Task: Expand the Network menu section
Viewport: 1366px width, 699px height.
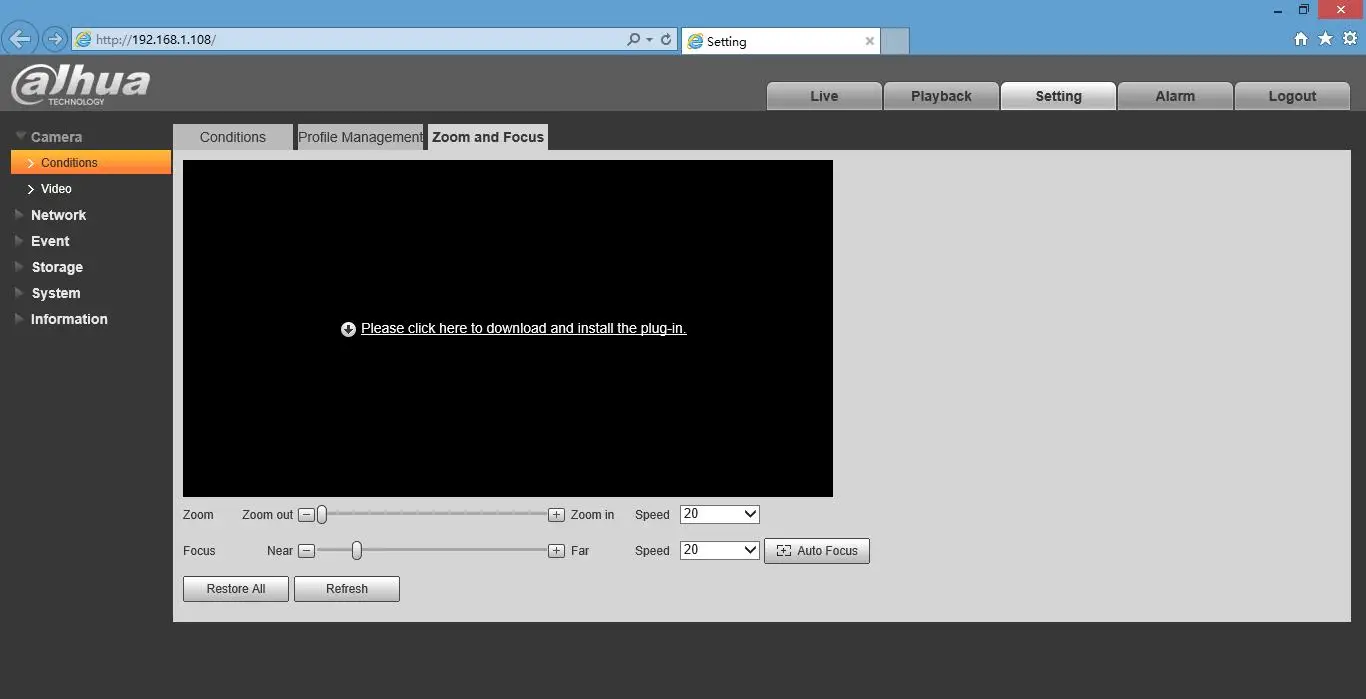Action: pos(58,215)
